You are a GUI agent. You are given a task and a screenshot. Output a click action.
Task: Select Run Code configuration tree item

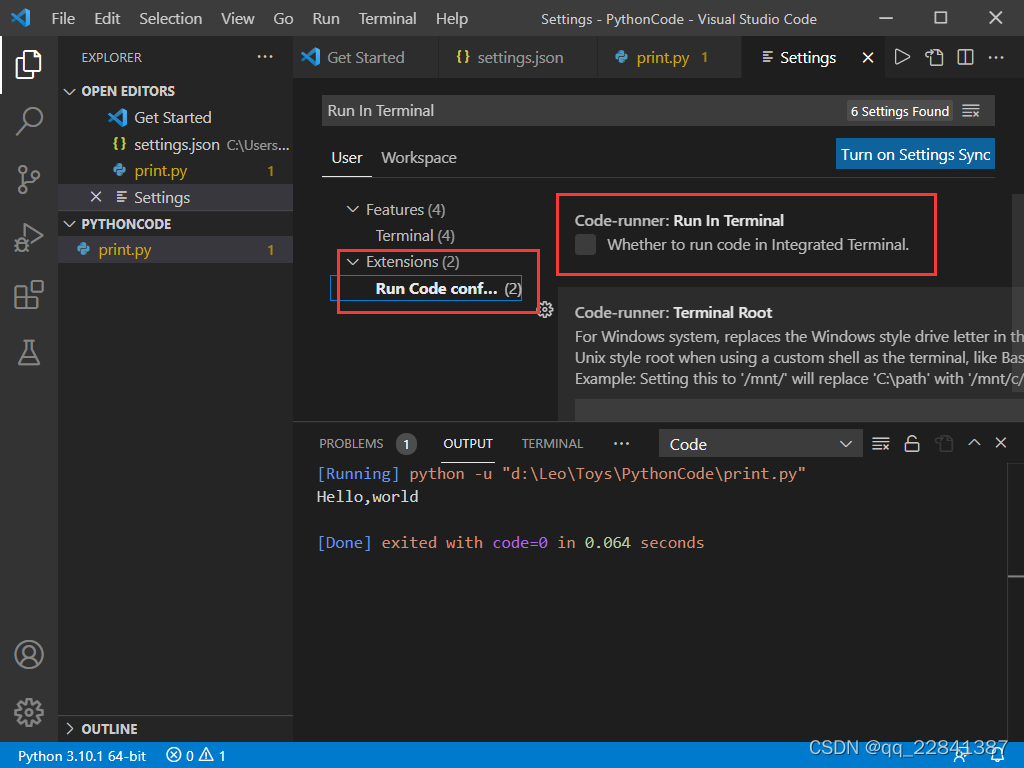(x=426, y=289)
